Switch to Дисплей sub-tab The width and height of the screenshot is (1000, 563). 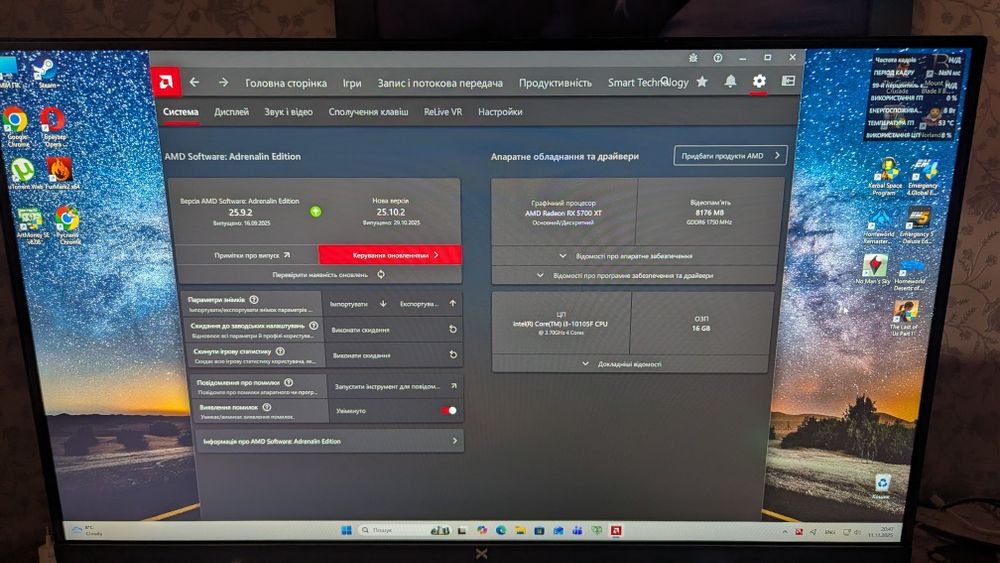click(x=232, y=112)
